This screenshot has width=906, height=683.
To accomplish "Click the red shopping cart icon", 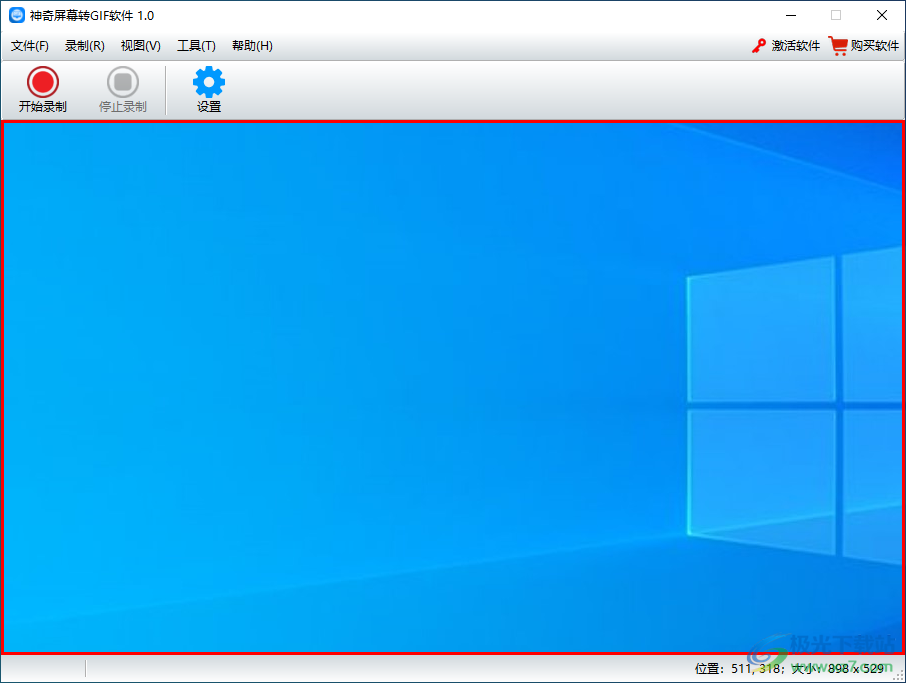I will coord(837,46).
